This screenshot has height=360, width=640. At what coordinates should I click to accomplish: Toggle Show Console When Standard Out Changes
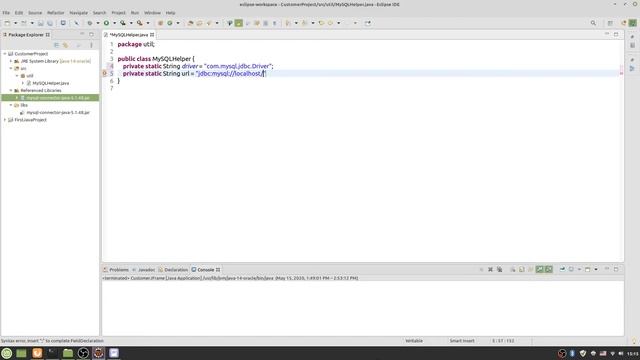[x=540, y=269]
